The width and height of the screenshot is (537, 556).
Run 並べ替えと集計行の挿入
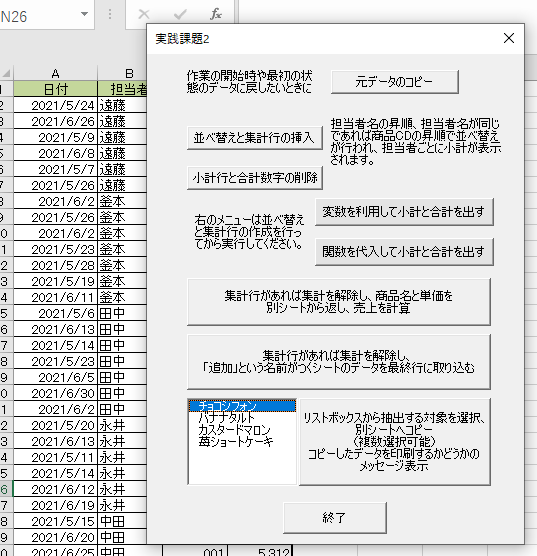tap(255, 138)
